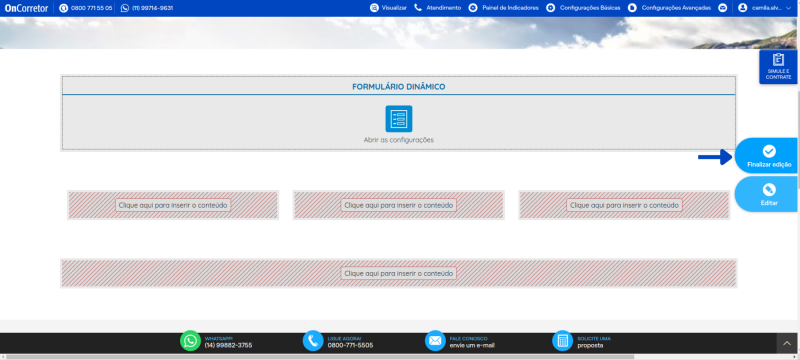Click the scroll-to-top chevron in footer

tap(787, 344)
